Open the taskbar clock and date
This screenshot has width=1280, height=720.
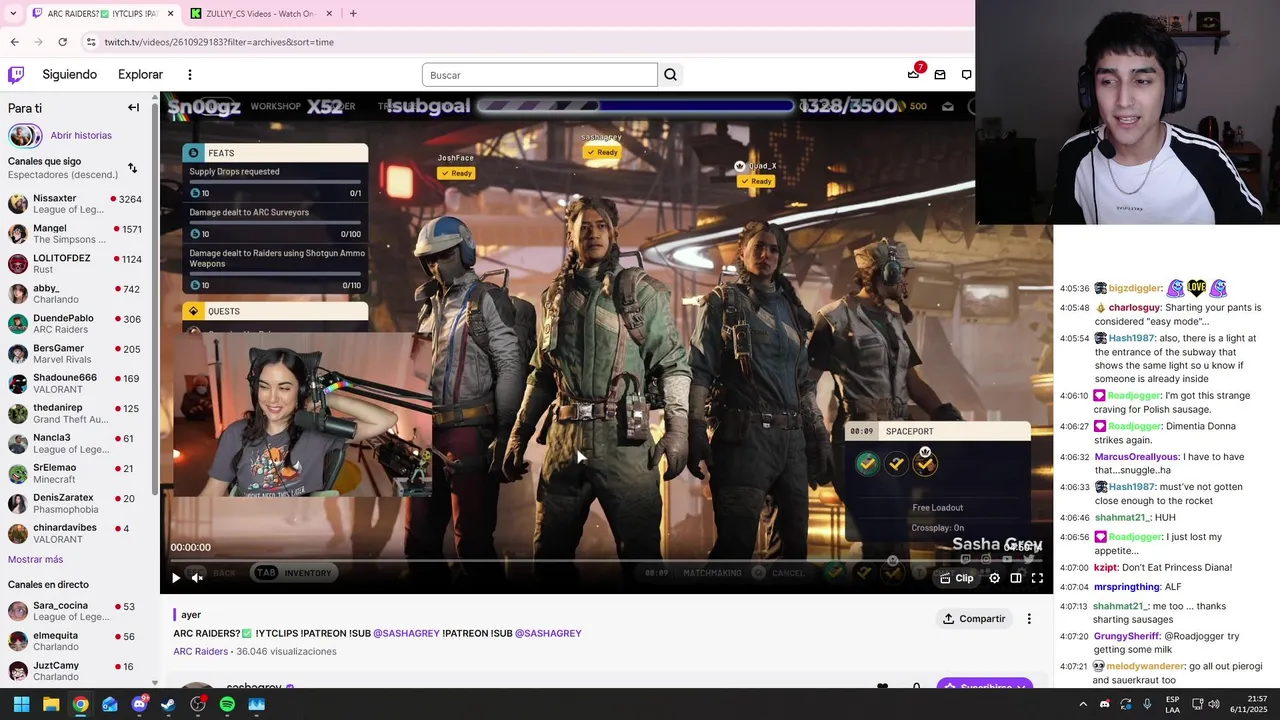[1249, 704]
